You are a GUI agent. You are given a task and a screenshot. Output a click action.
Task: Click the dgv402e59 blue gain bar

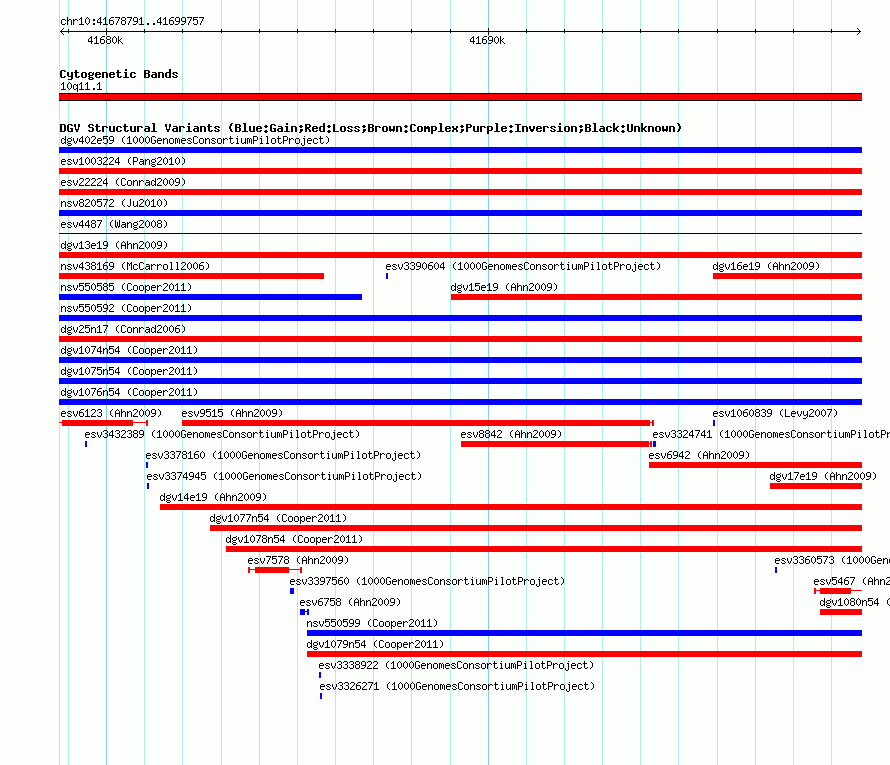point(460,150)
